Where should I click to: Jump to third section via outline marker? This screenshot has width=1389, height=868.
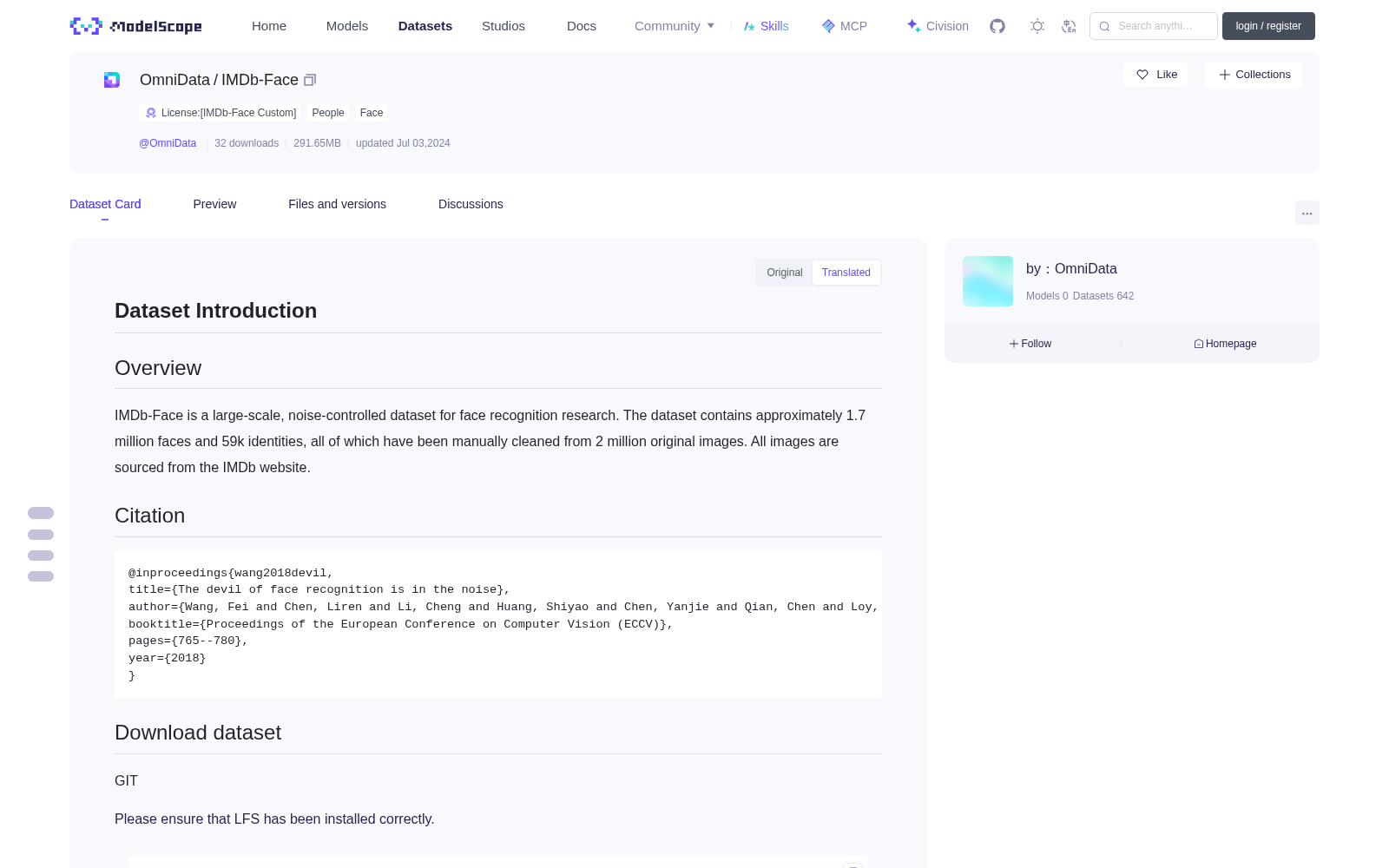coord(41,556)
